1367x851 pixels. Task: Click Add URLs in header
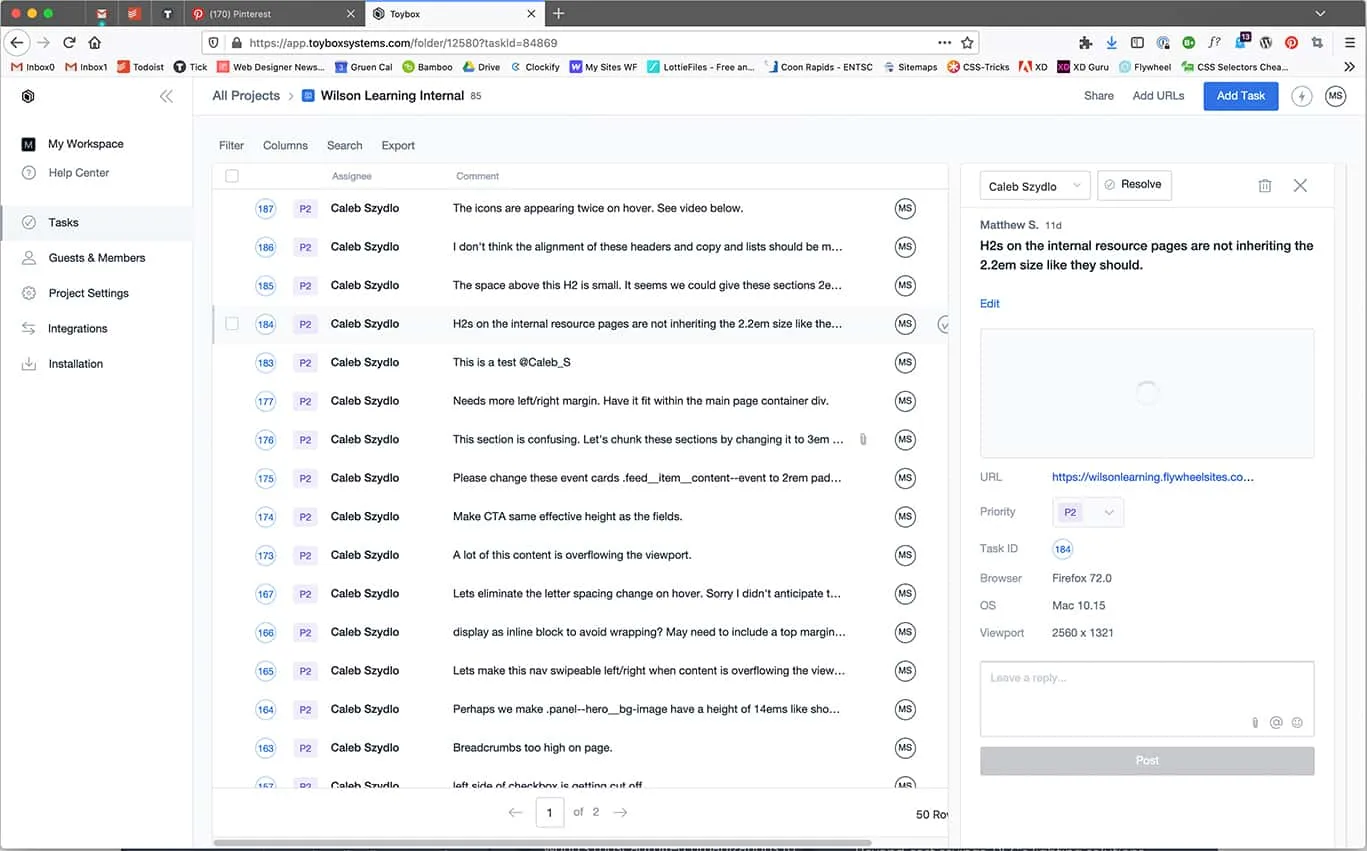click(x=1158, y=96)
